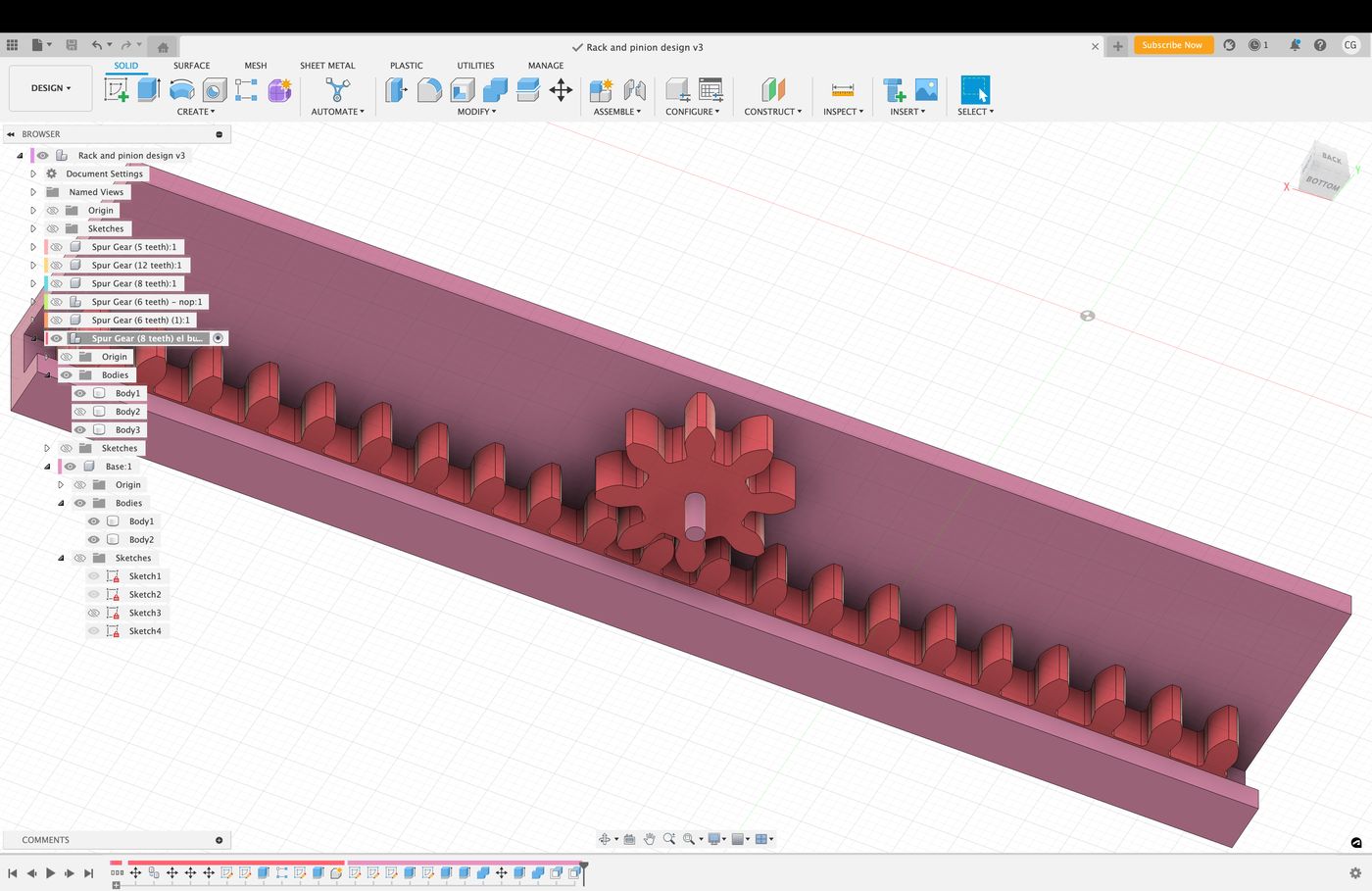The height and width of the screenshot is (891, 1372).
Task: Play the design timeline
Action: tap(50, 873)
